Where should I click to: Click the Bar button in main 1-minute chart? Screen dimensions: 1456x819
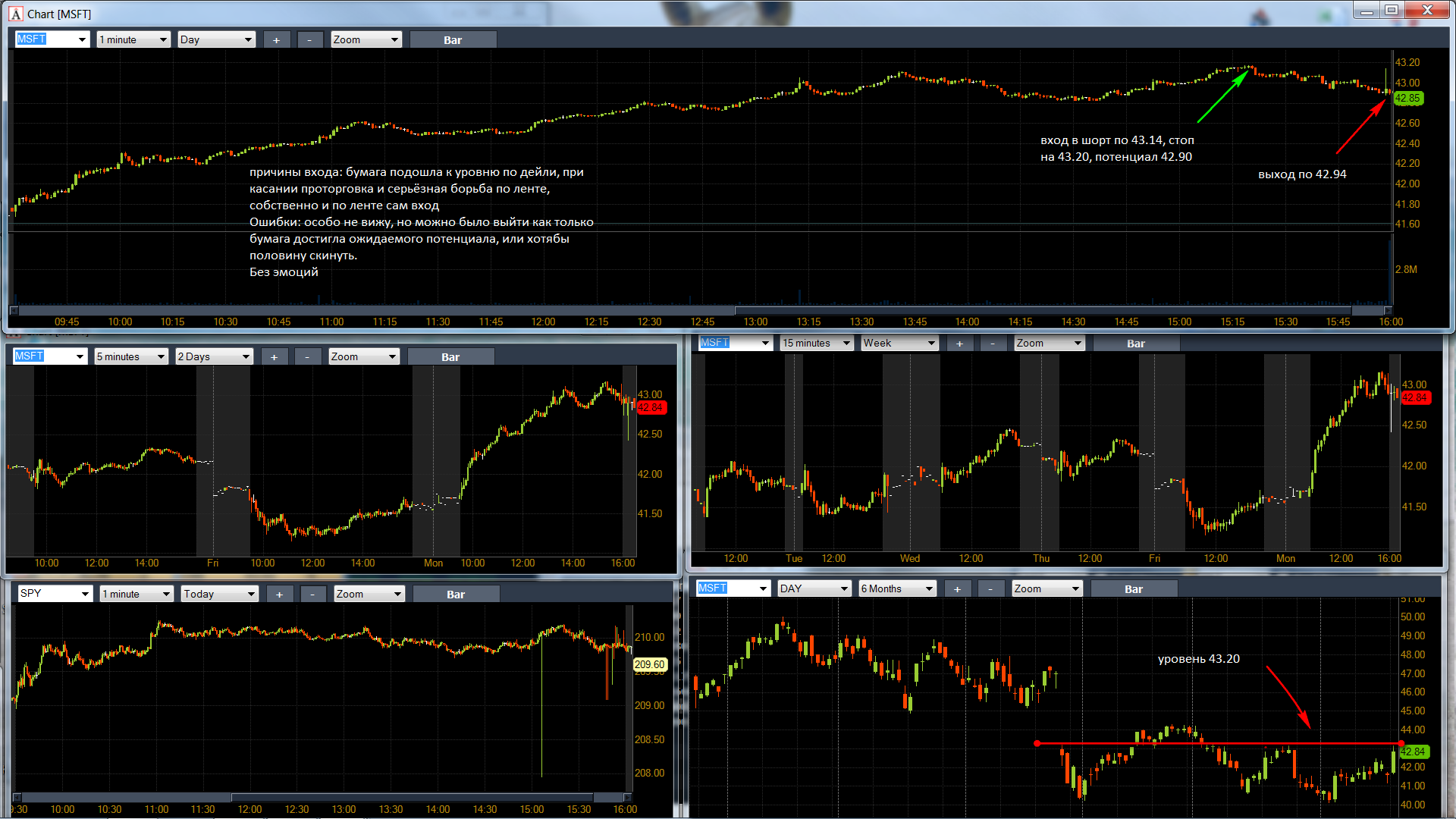click(453, 39)
